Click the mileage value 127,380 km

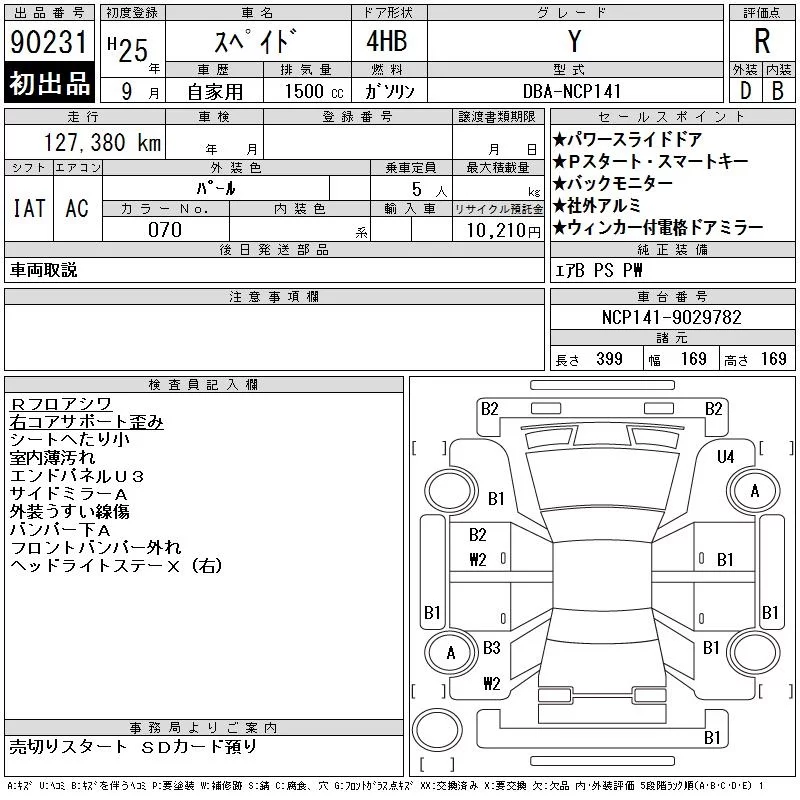click(102, 142)
